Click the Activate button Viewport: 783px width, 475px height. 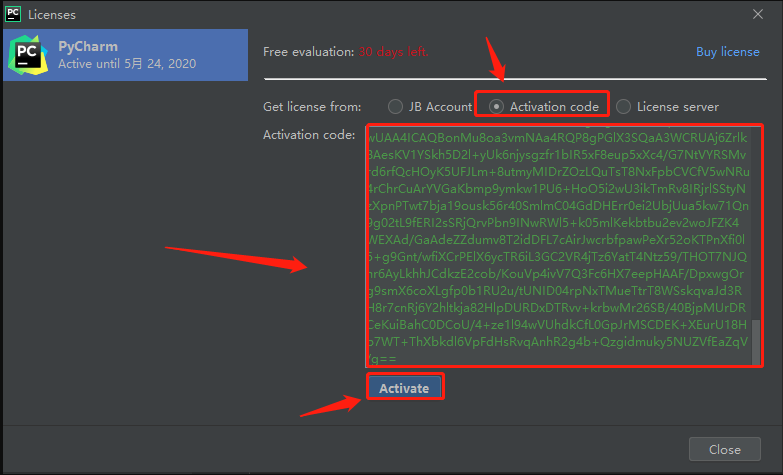[x=404, y=388]
